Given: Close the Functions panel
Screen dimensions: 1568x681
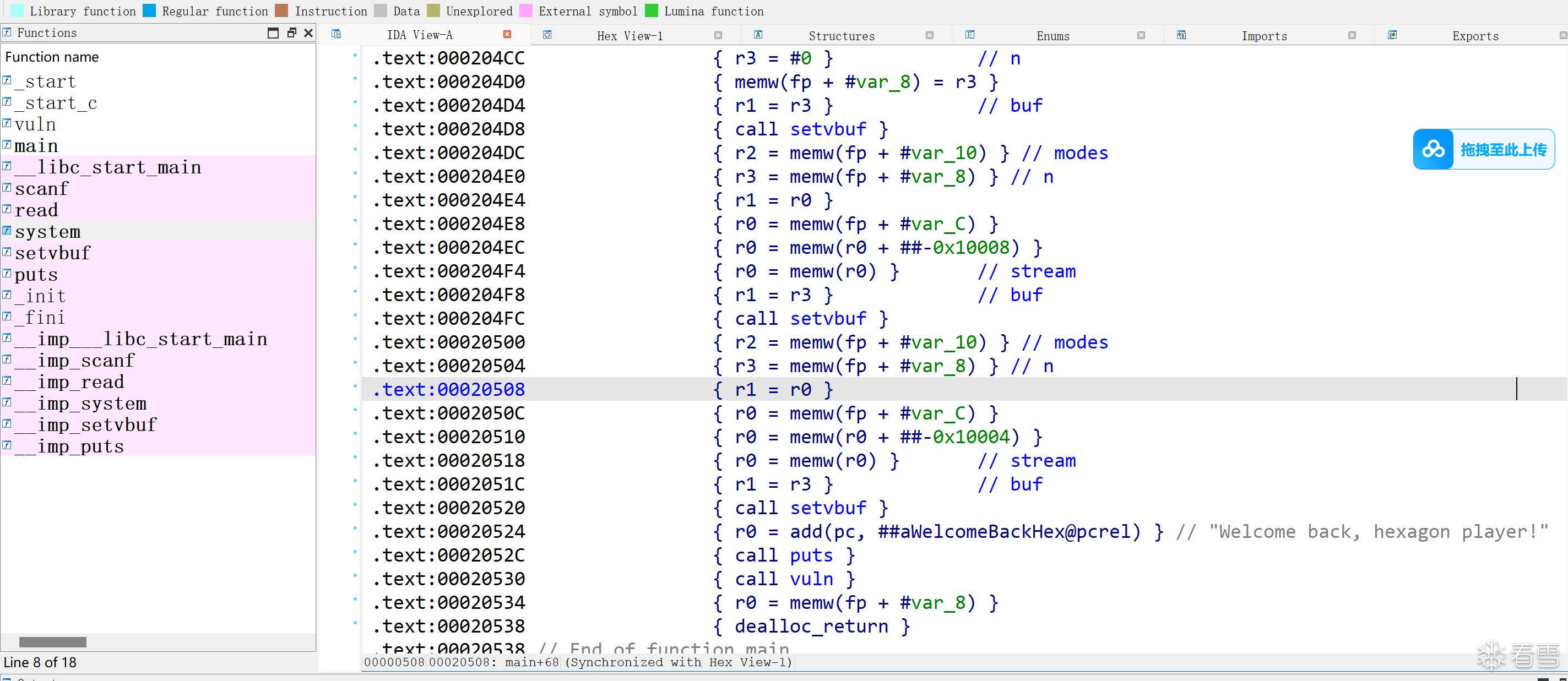Looking at the screenshot, I should 308,33.
